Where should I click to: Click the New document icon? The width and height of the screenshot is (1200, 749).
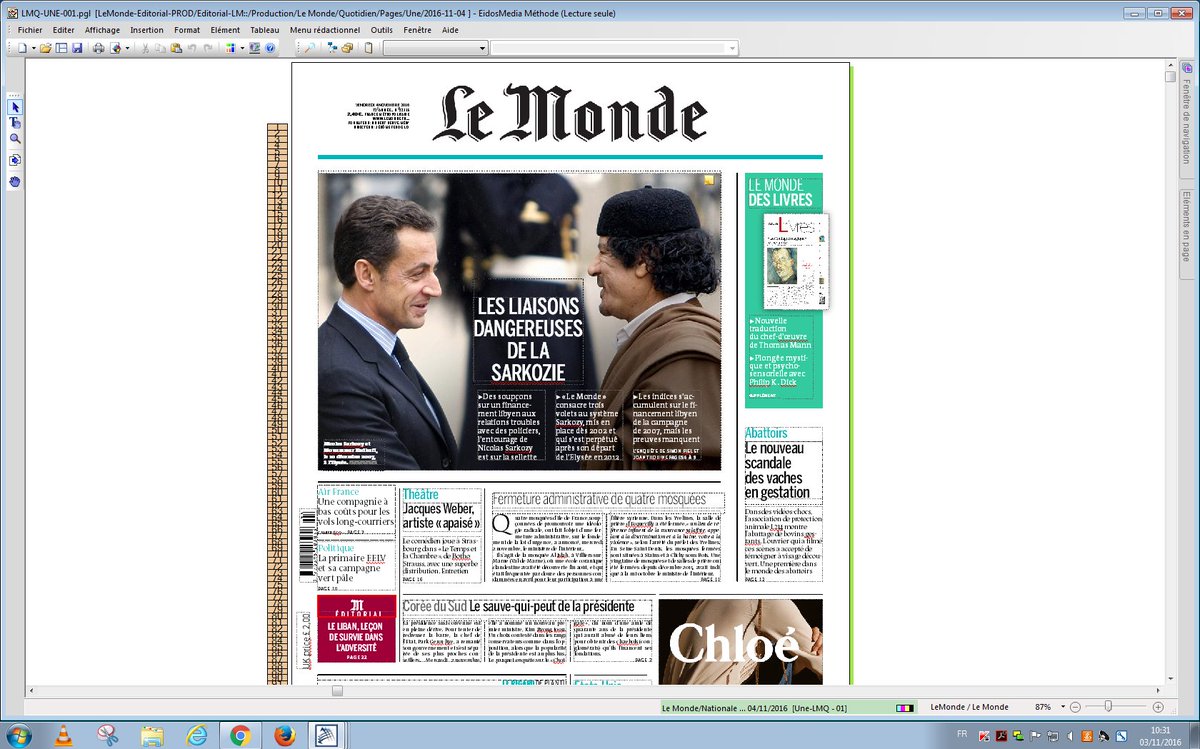click(22, 48)
